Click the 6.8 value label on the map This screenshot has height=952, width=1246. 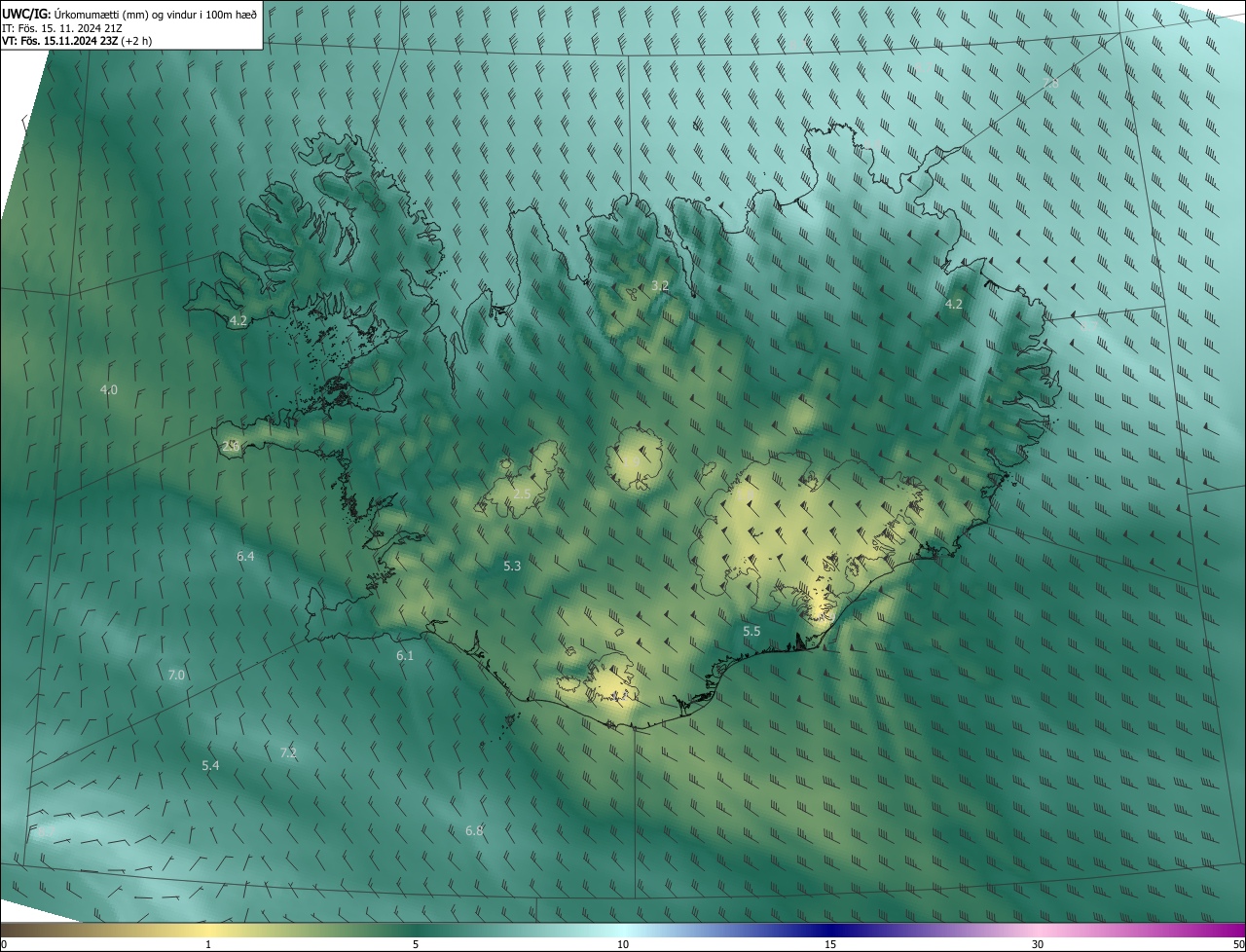(474, 830)
